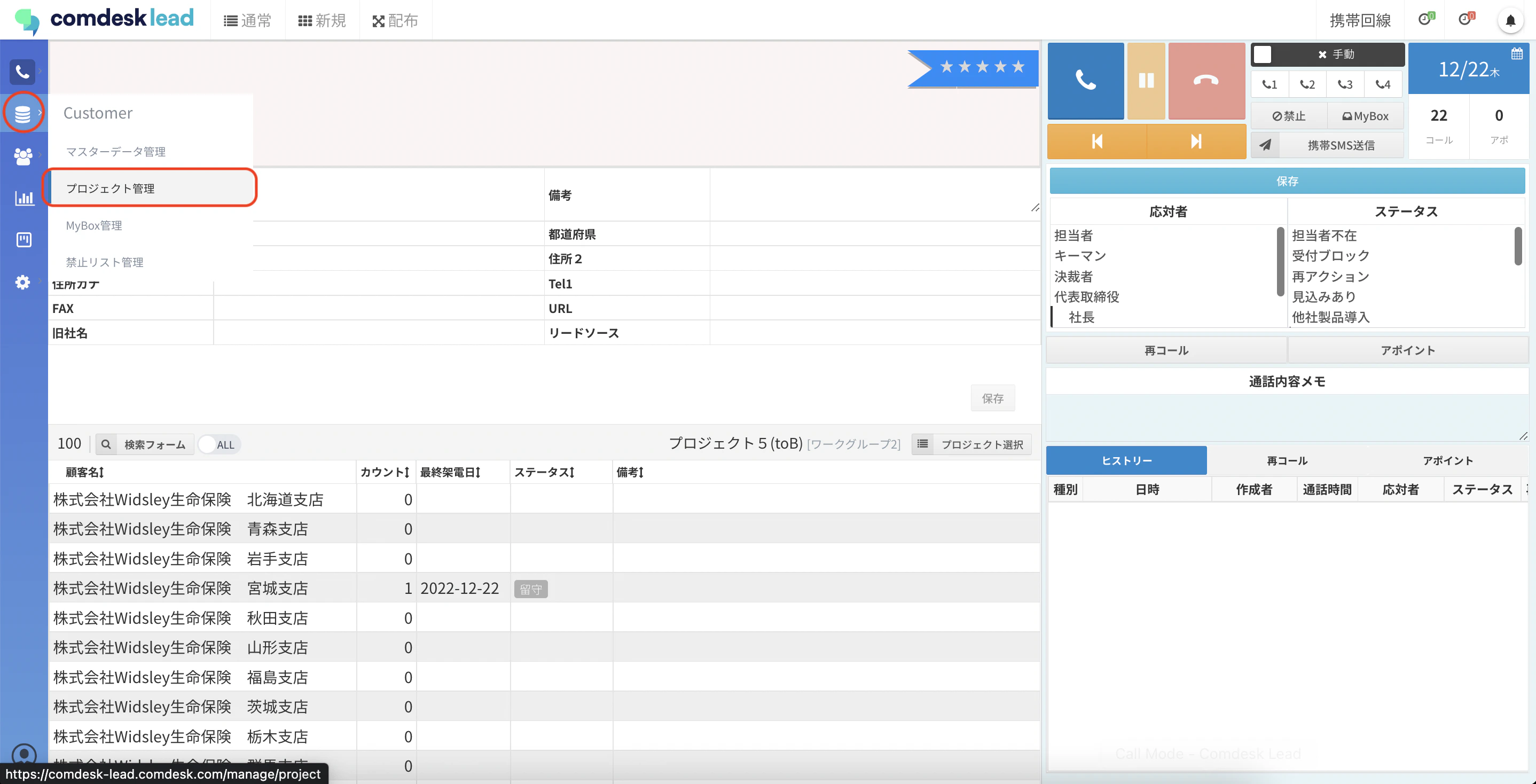
Task: Sort by 備考 column
Action: pos(630,472)
